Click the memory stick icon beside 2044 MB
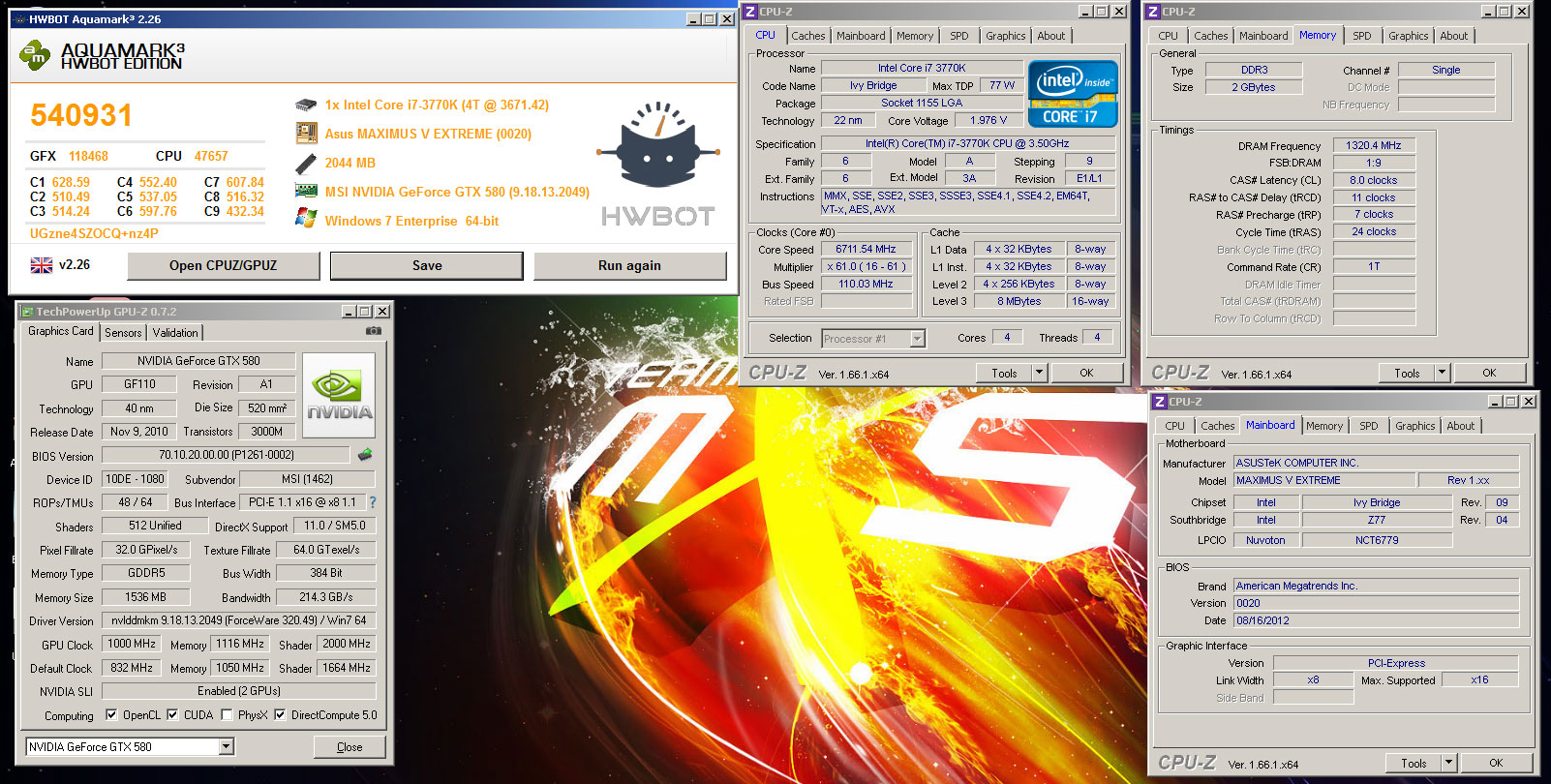Screen dimensions: 1551x784 click(306, 163)
